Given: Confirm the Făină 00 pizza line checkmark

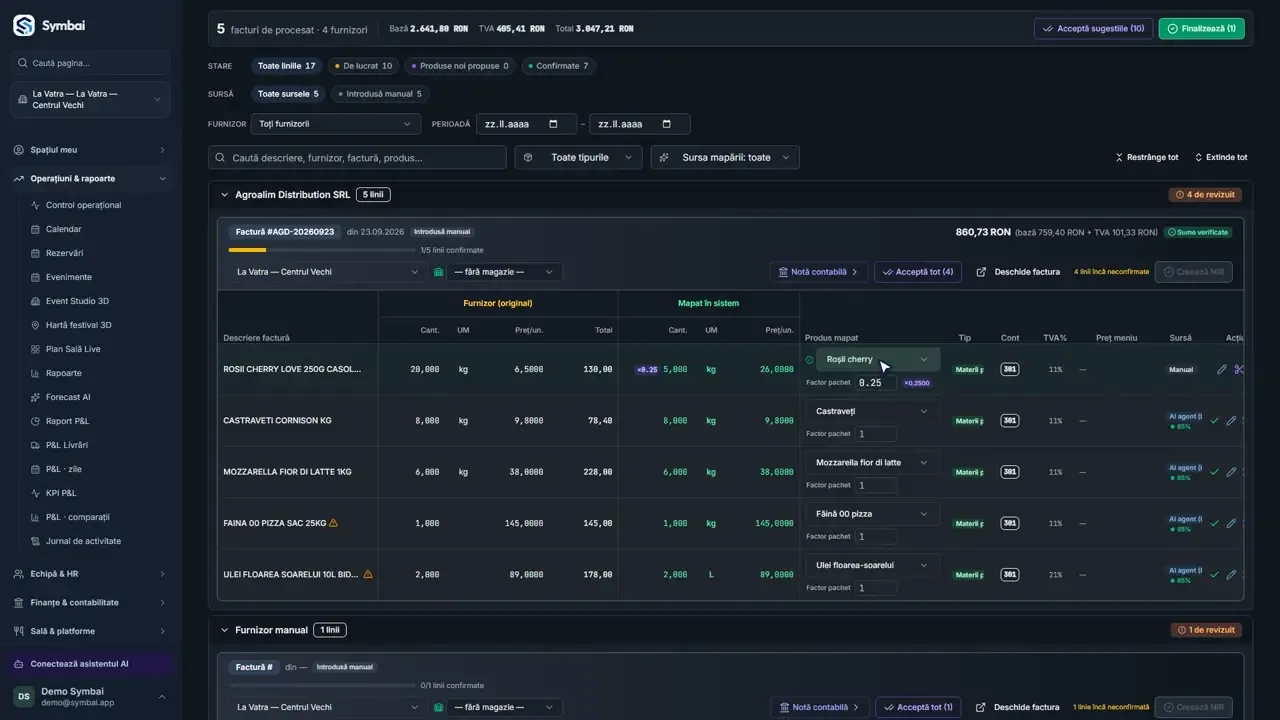Looking at the screenshot, I should [1214, 523].
